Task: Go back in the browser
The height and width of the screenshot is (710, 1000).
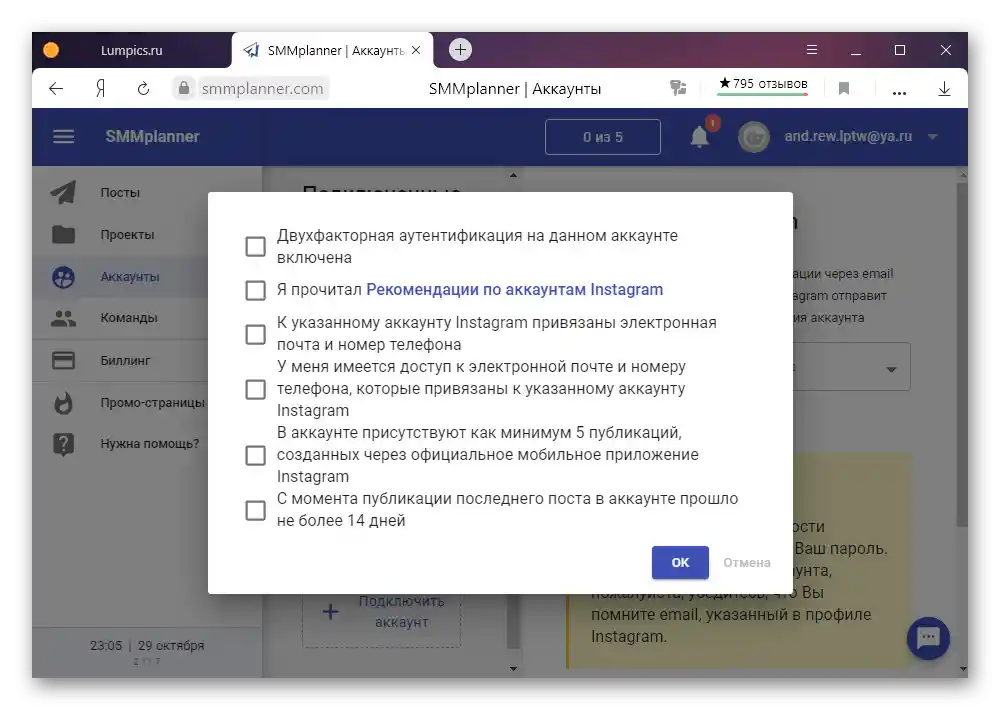Action: pyautogui.click(x=56, y=88)
